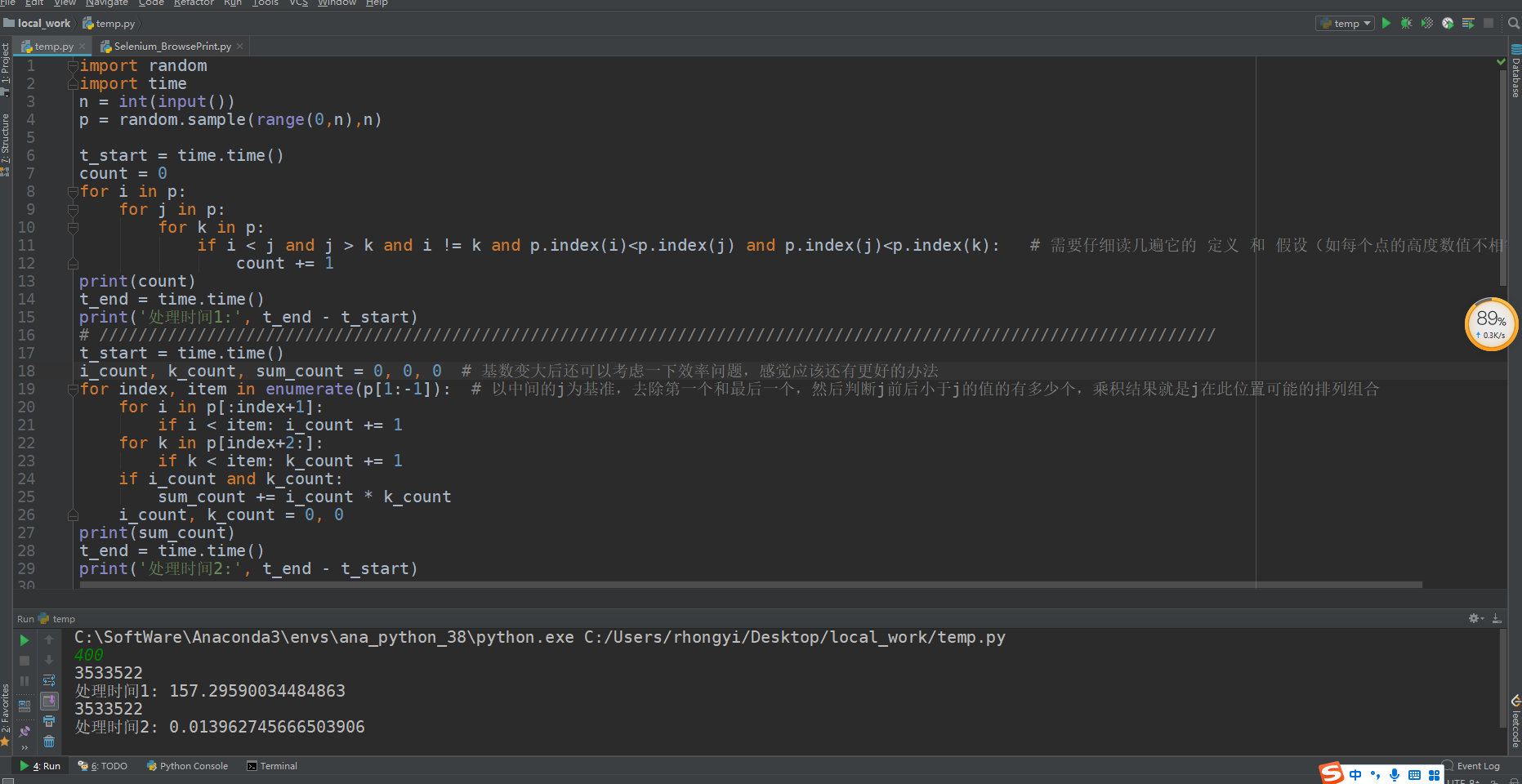This screenshot has height=784, width=1522.
Task: Pin the Run tab with pin icon
Action: coord(25,732)
